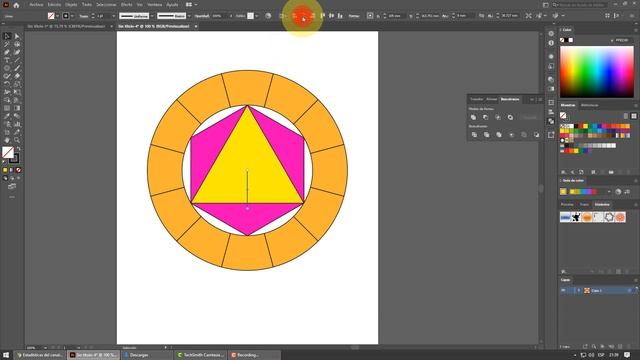Select the Paintbrush tool
This screenshot has height=360, width=640.
17,68
